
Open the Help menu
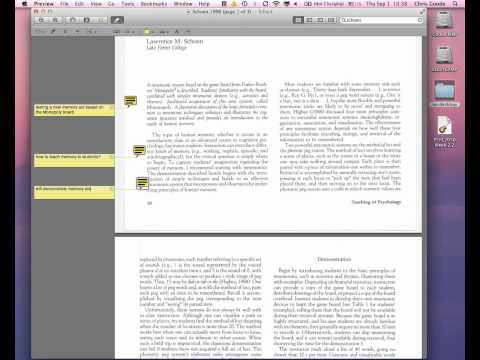[x=204, y=4]
